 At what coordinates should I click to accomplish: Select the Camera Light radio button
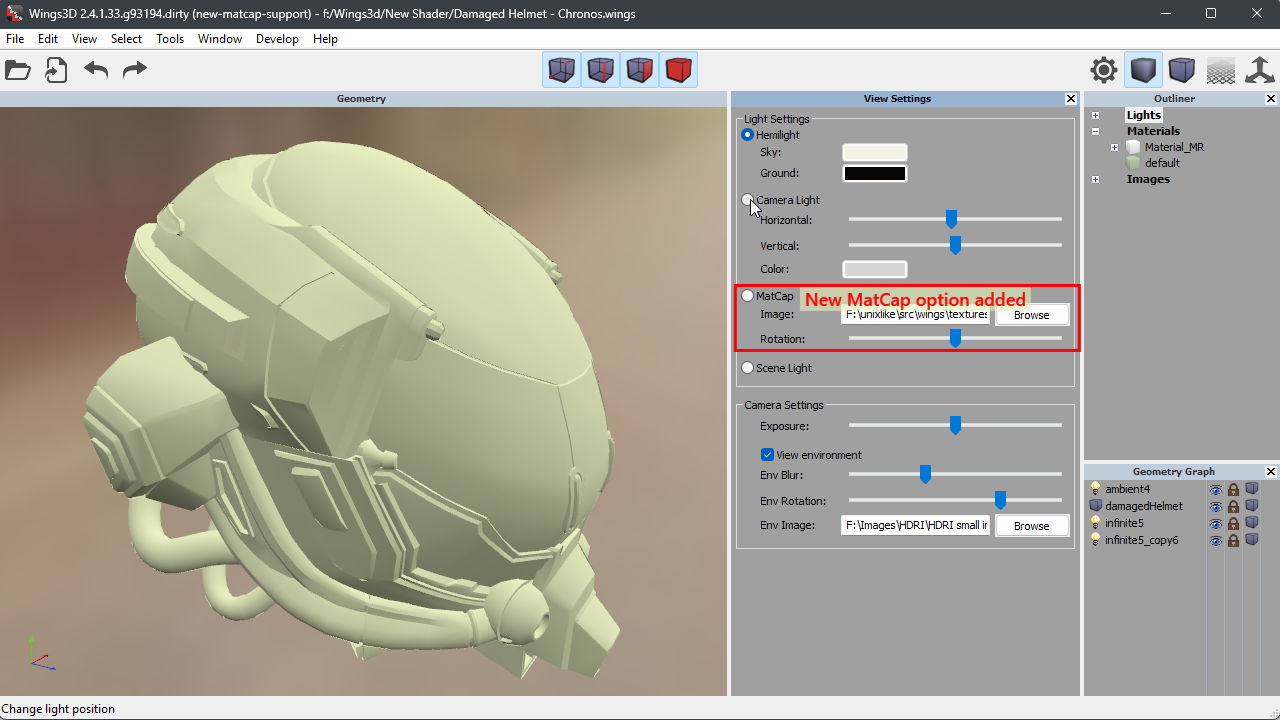748,200
